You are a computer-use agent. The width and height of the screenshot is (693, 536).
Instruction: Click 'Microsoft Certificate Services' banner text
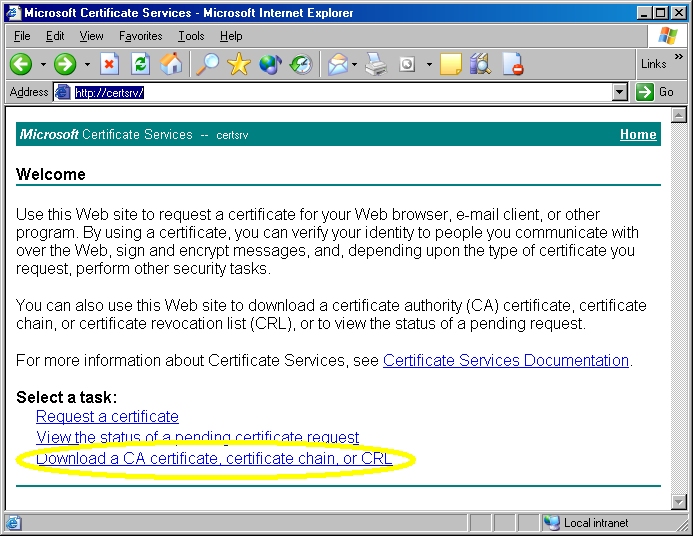(x=106, y=134)
